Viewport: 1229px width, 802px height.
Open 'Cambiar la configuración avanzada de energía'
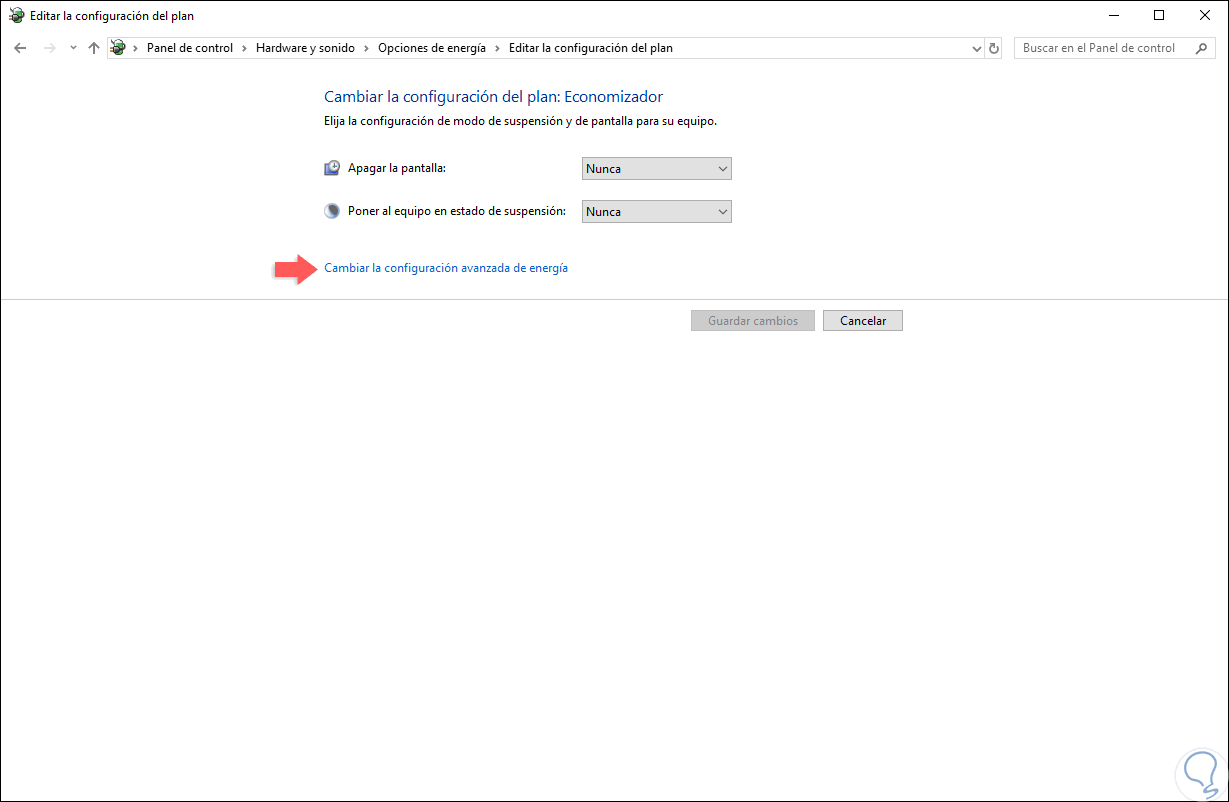(x=446, y=268)
